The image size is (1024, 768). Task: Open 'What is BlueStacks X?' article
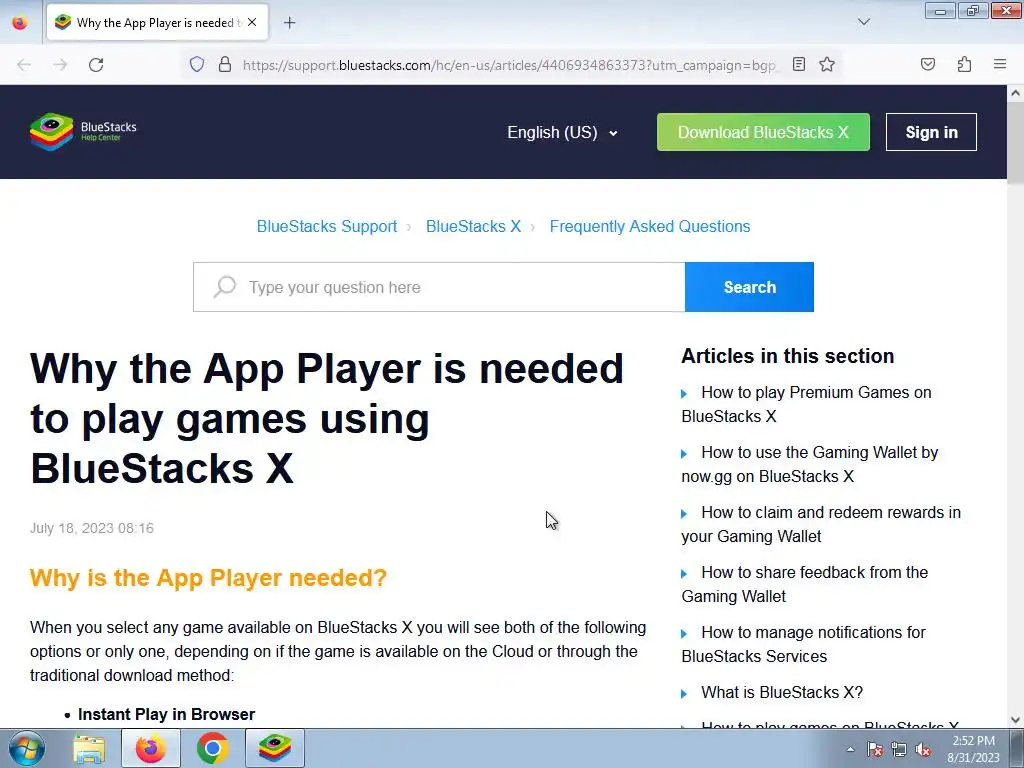[x=782, y=692]
